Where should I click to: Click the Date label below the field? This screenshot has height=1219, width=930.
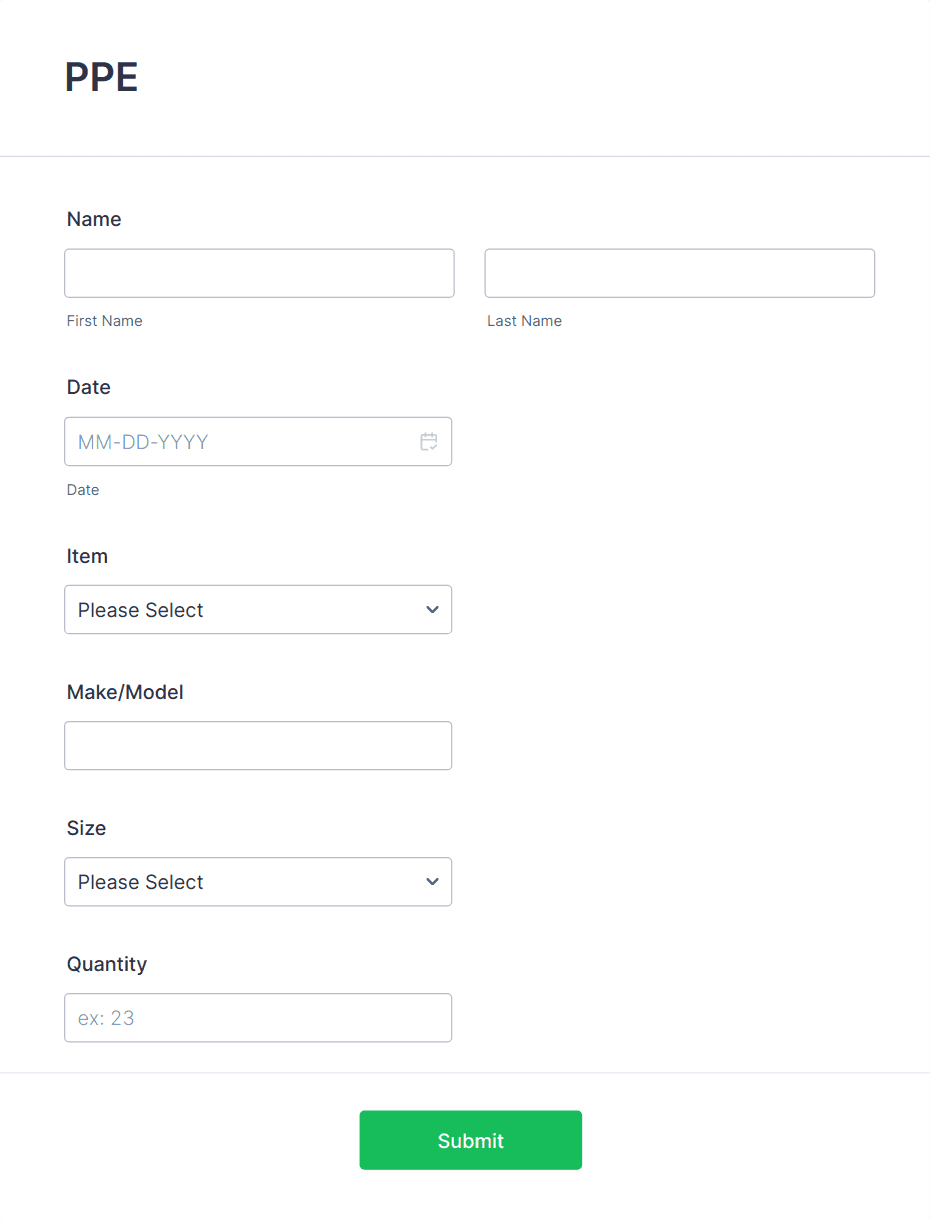coord(83,489)
